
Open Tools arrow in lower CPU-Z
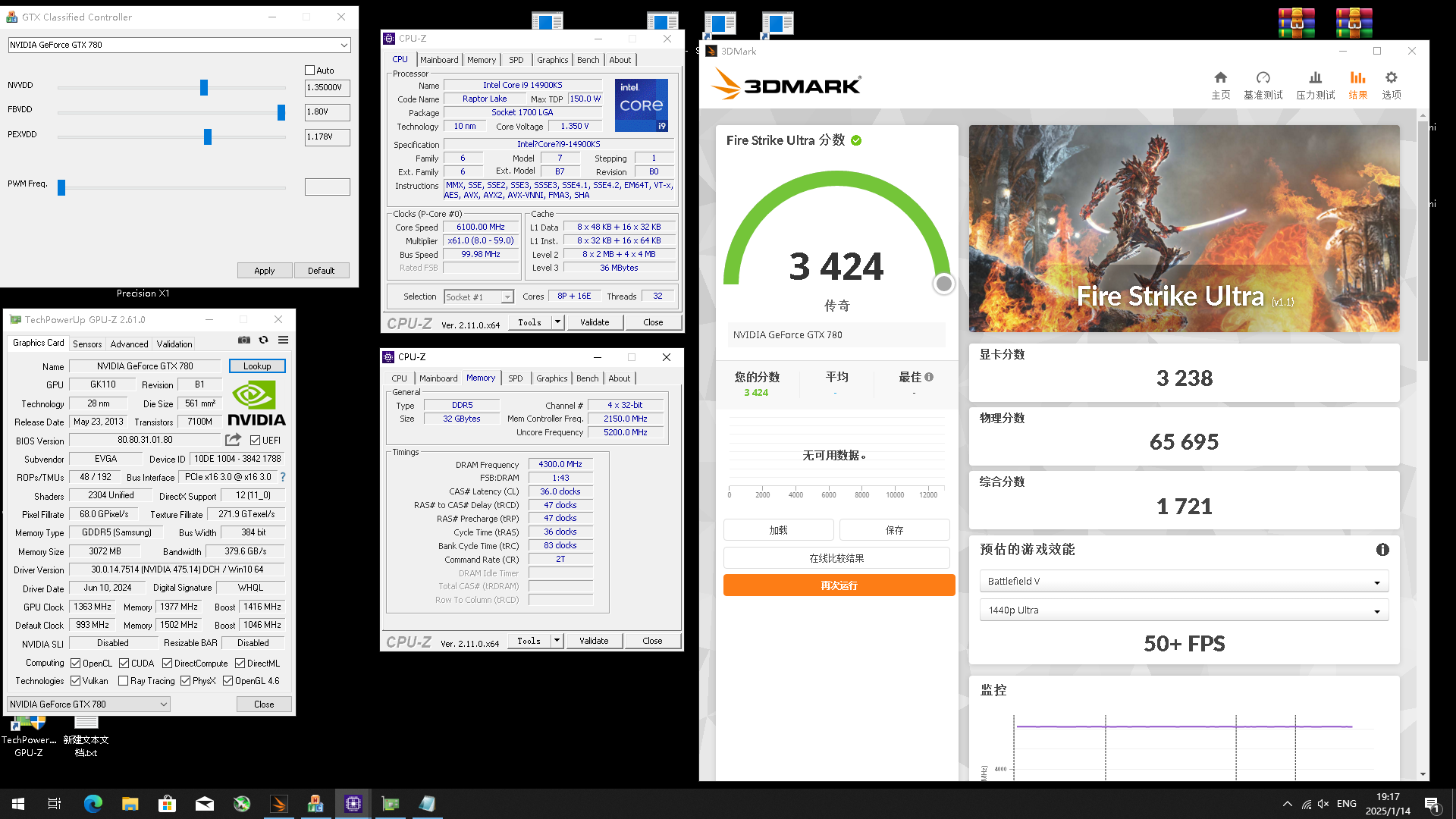coord(557,641)
